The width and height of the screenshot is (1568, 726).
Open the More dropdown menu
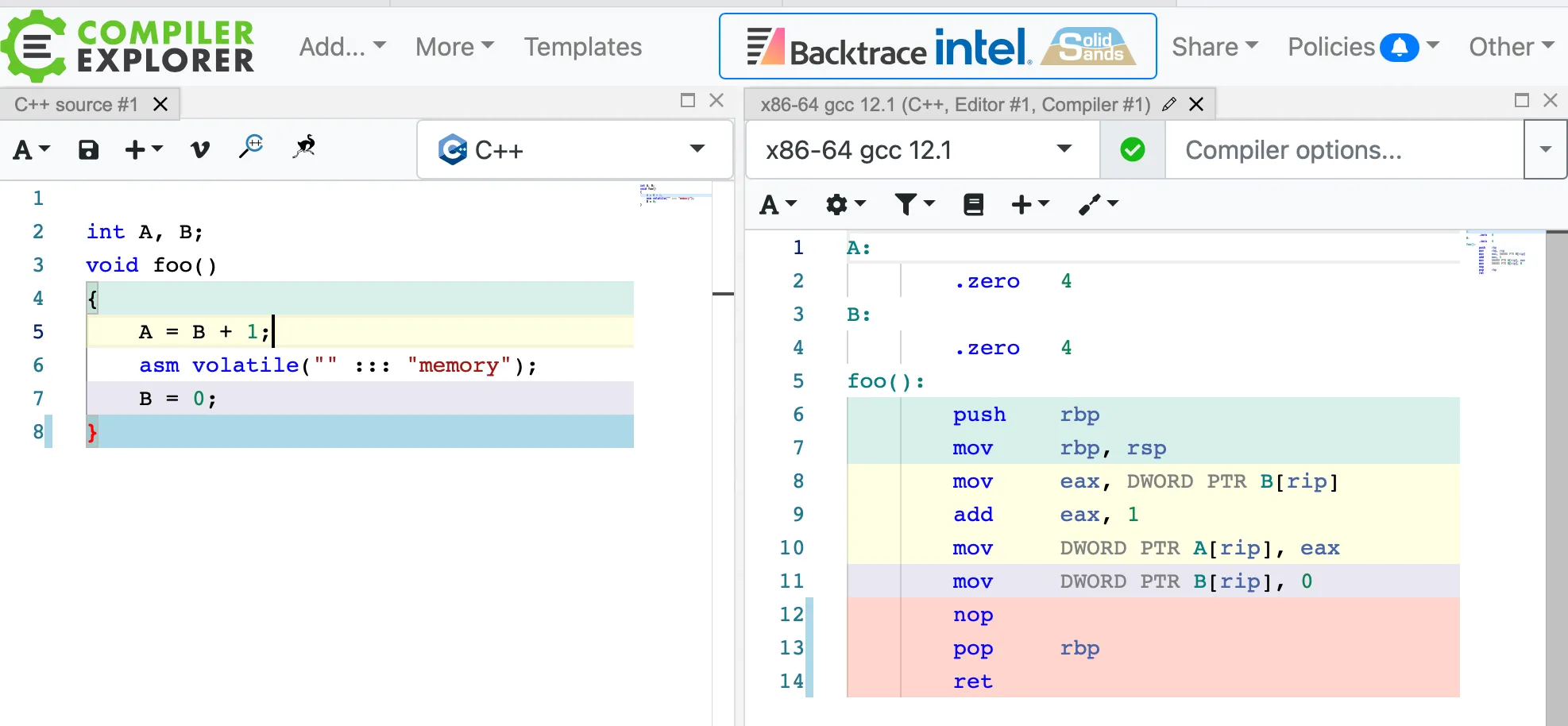[x=454, y=47]
